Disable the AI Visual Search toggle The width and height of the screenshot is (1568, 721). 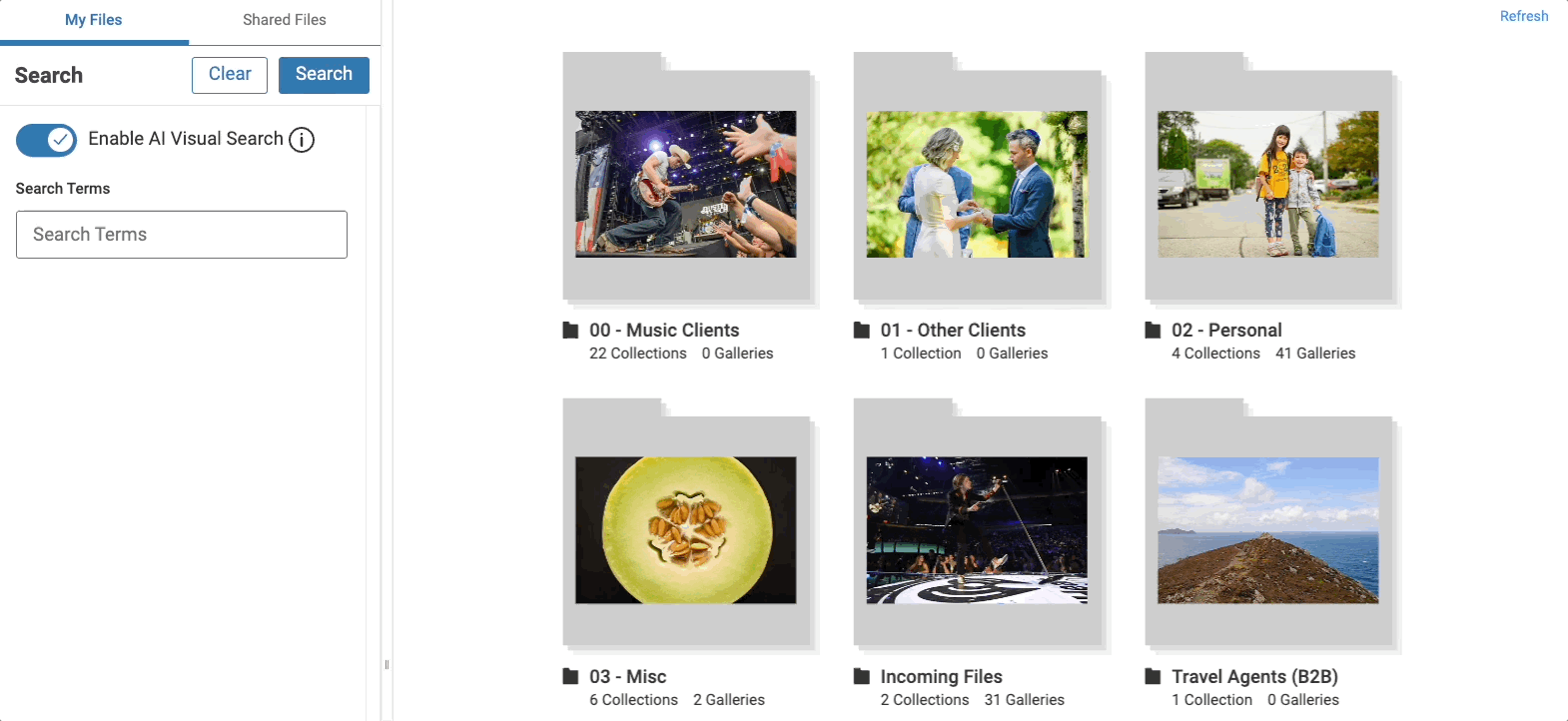(46, 140)
